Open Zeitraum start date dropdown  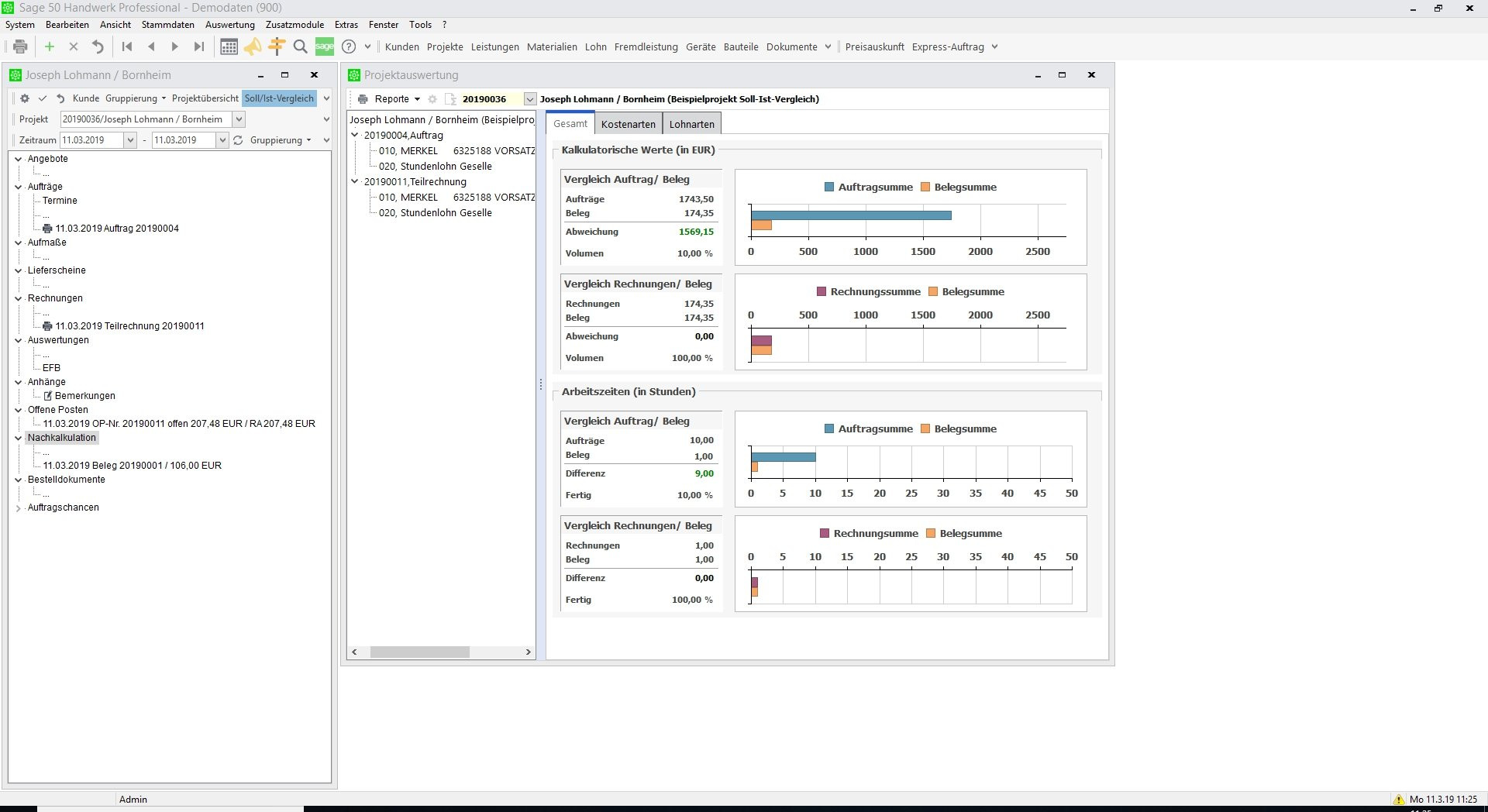130,140
